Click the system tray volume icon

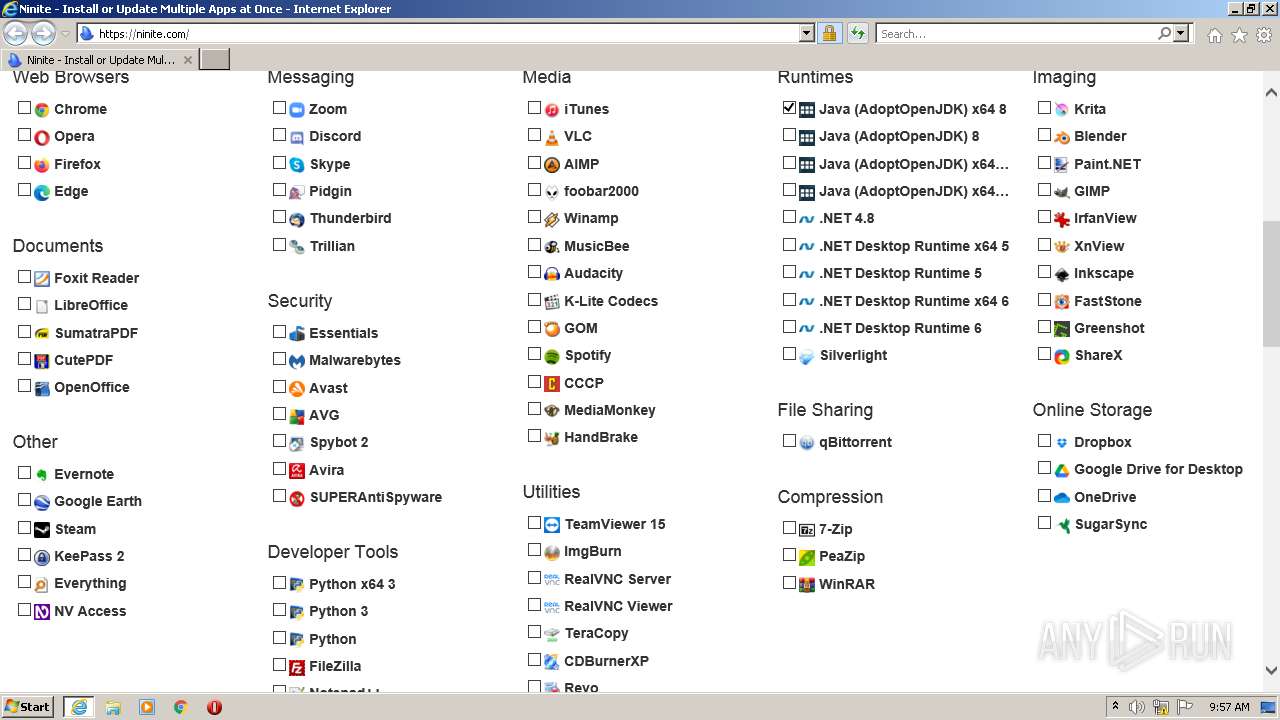tap(1137, 707)
